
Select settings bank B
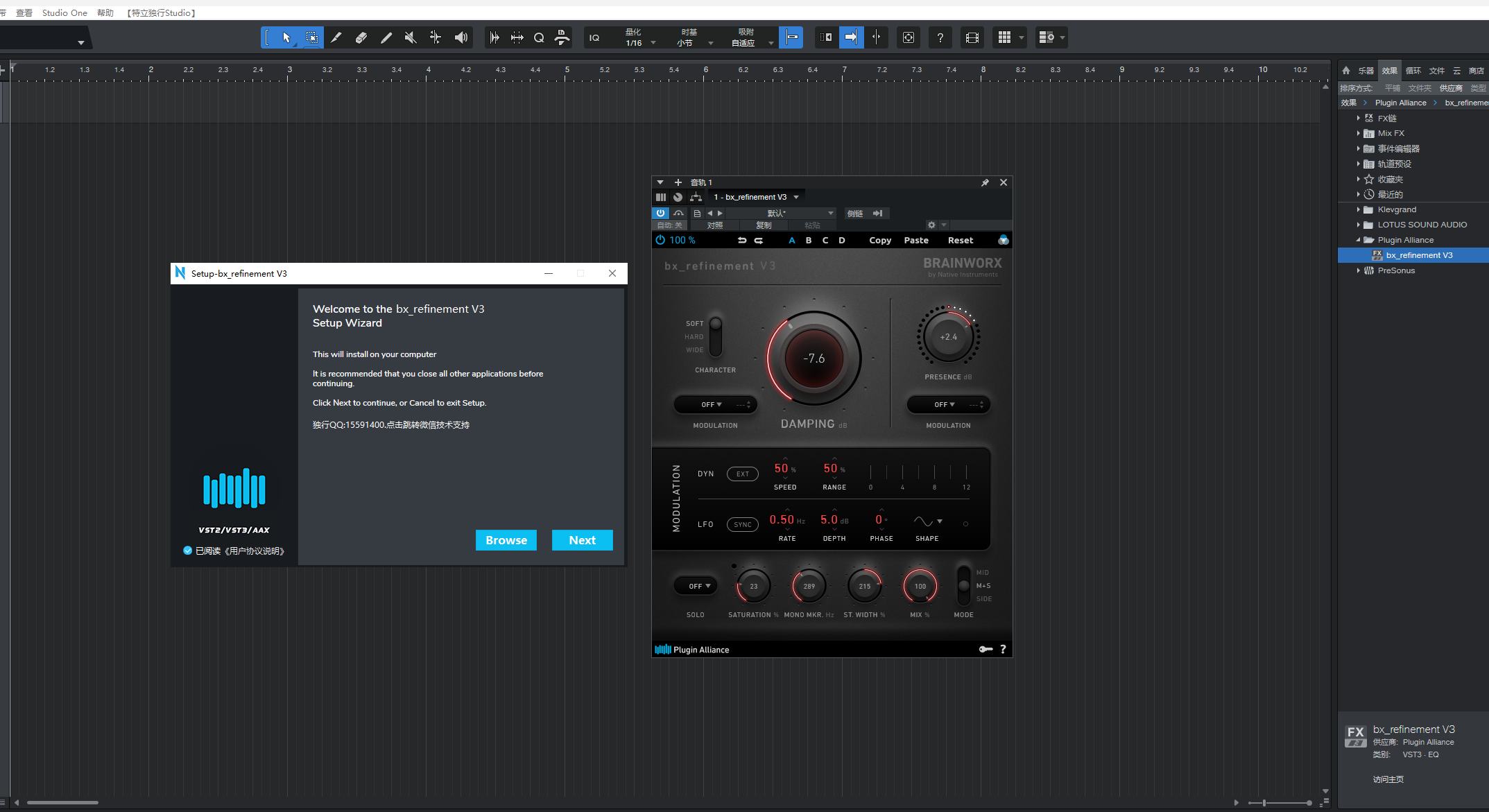[x=809, y=240]
